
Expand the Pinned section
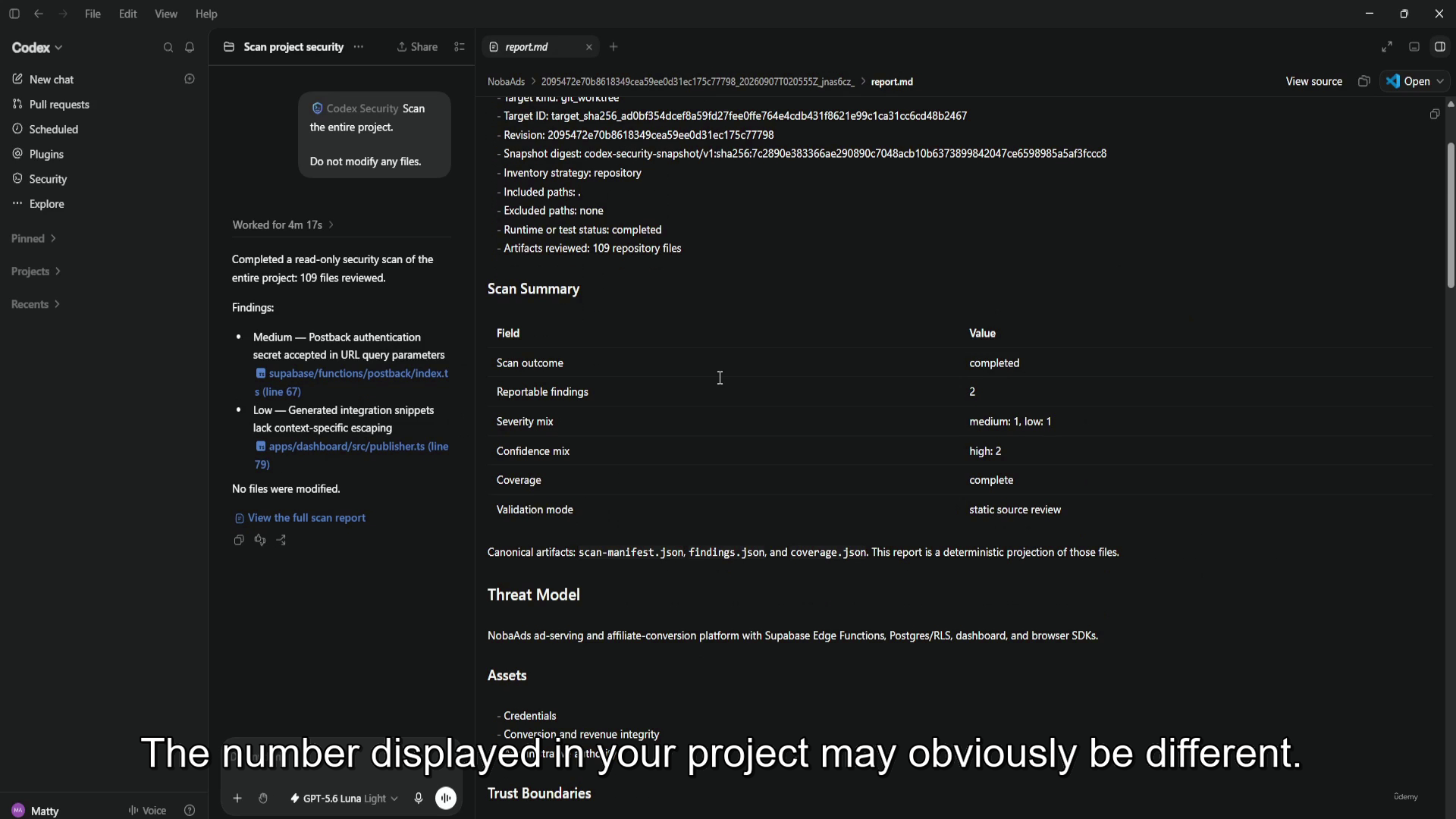click(33, 239)
